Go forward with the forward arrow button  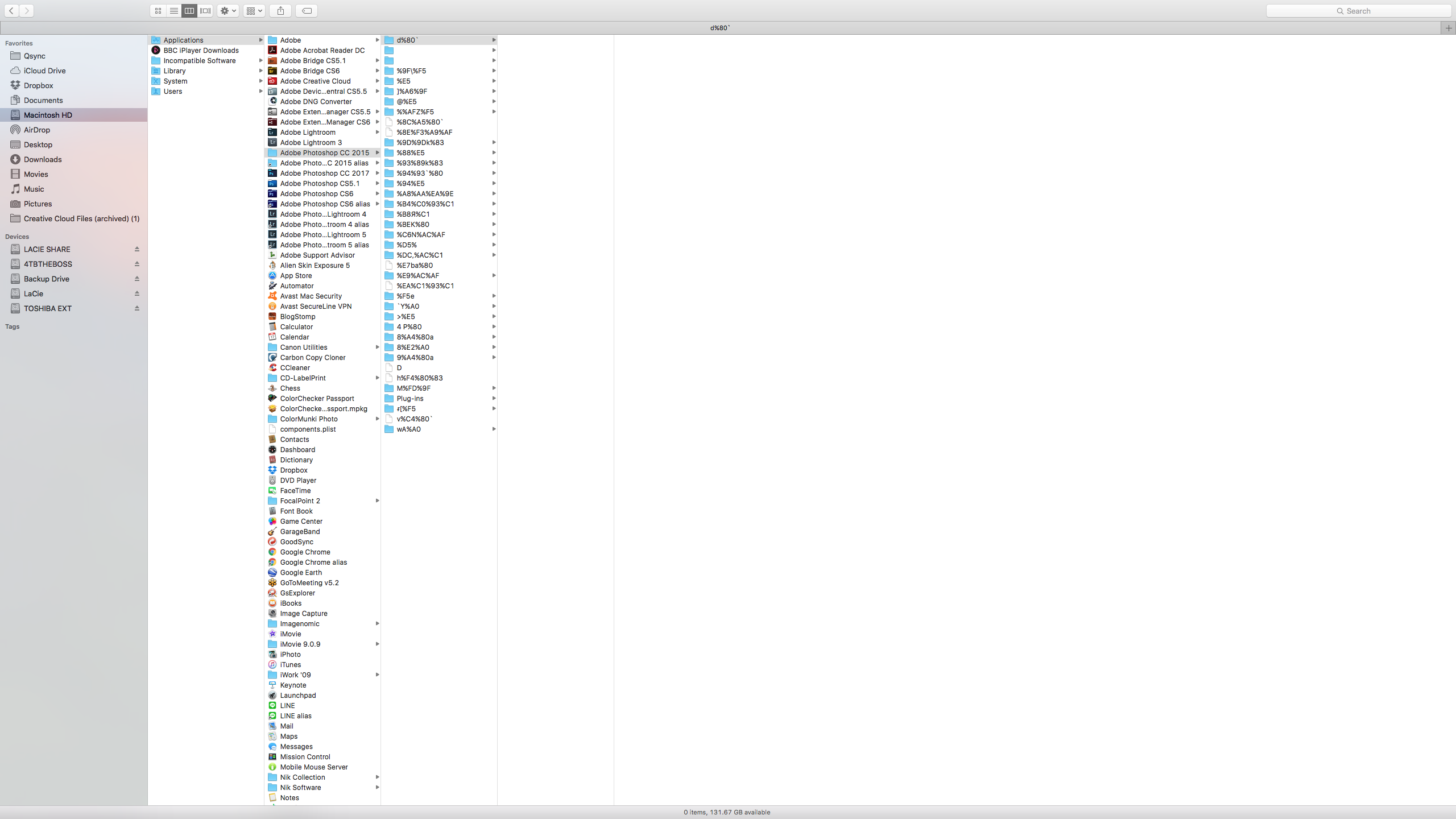click(26, 11)
